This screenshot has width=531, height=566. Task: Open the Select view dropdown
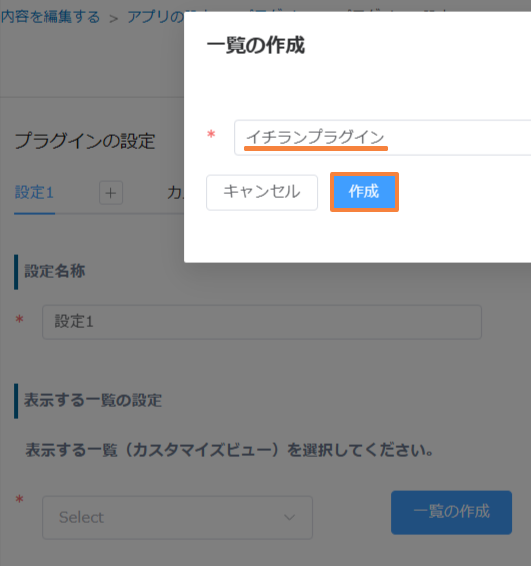point(178,517)
